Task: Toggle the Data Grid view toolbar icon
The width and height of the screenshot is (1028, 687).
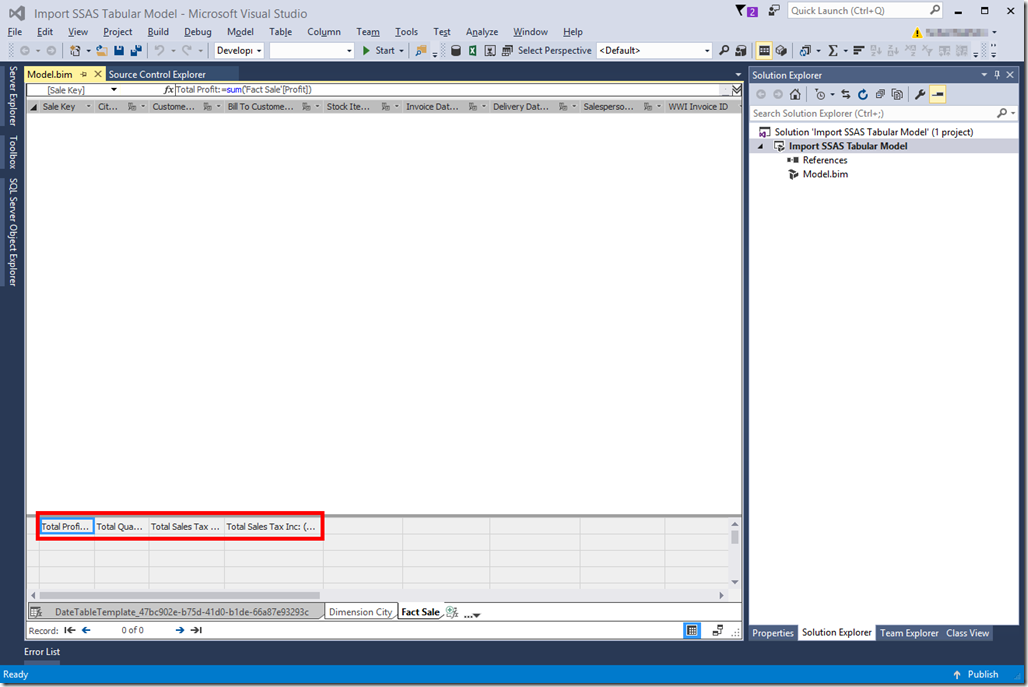Action: tap(764, 50)
